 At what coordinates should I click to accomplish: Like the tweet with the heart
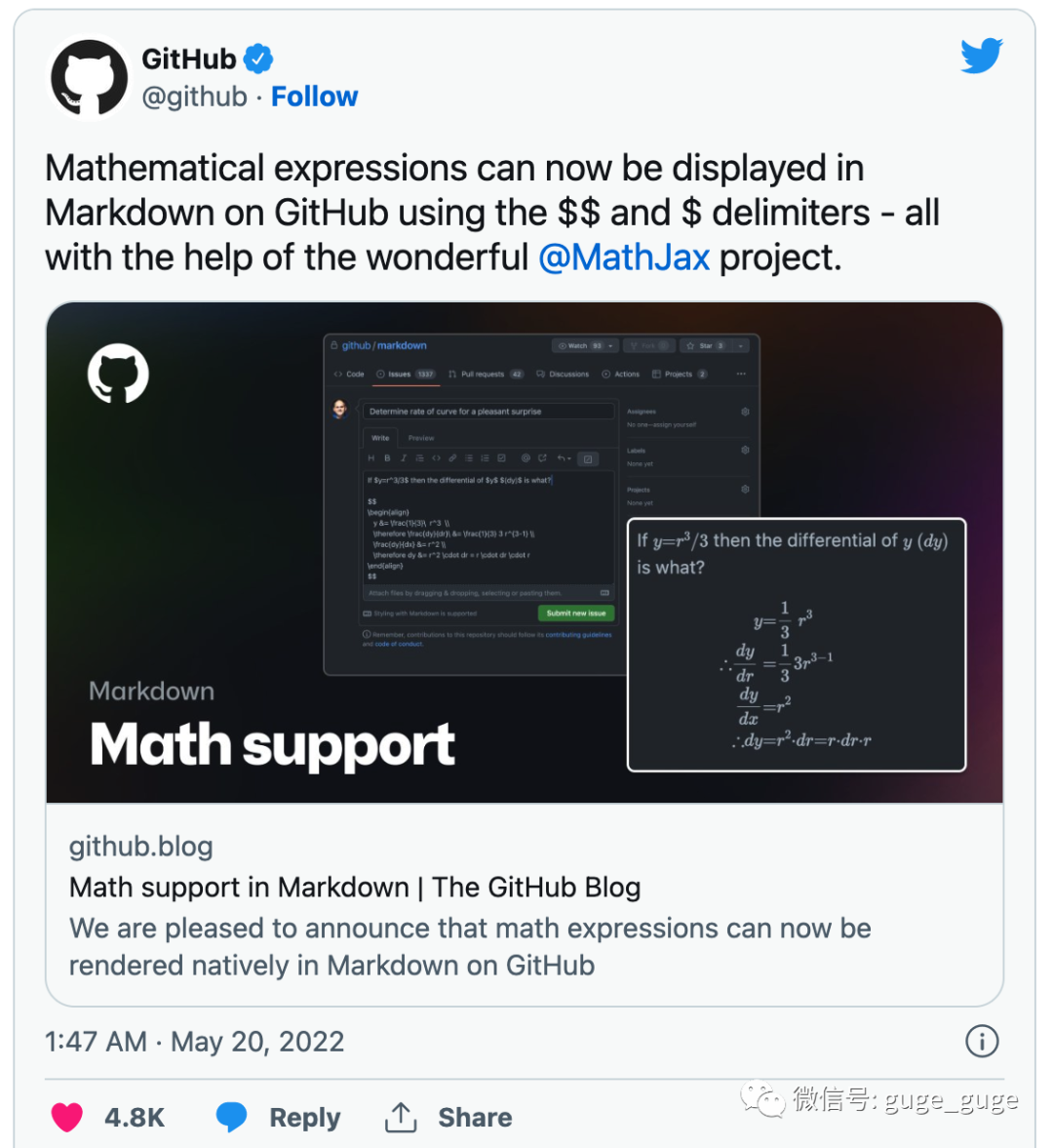pyautogui.click(x=67, y=1118)
